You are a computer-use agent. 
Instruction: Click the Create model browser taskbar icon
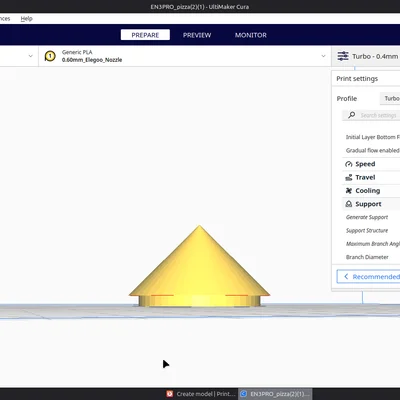click(170, 394)
